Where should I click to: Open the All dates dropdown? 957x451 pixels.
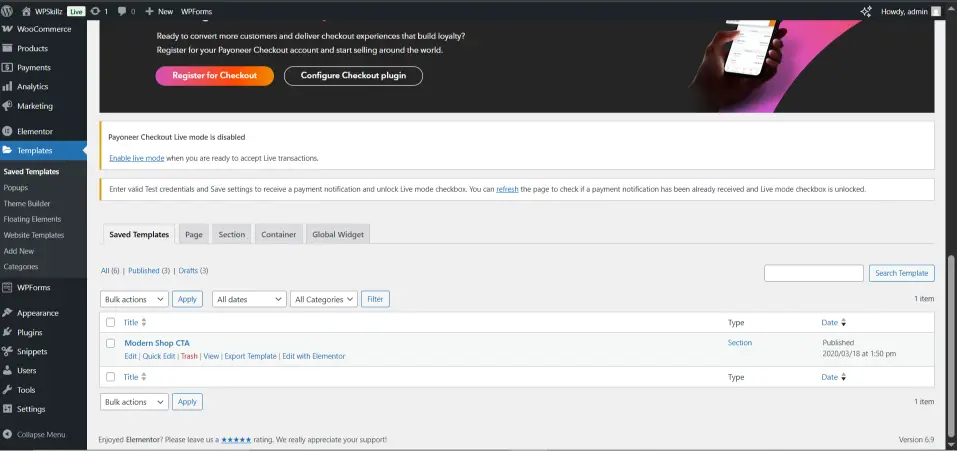pos(250,299)
